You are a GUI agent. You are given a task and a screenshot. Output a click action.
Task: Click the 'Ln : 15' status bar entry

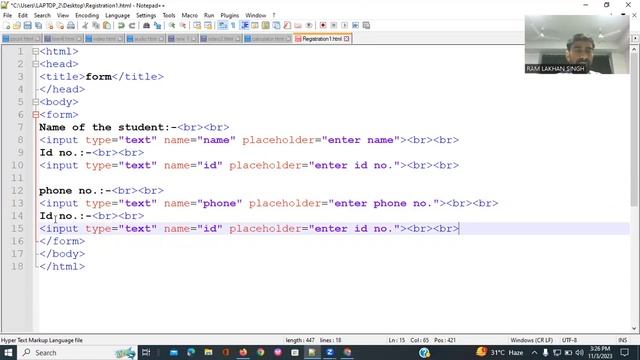click(x=396, y=340)
